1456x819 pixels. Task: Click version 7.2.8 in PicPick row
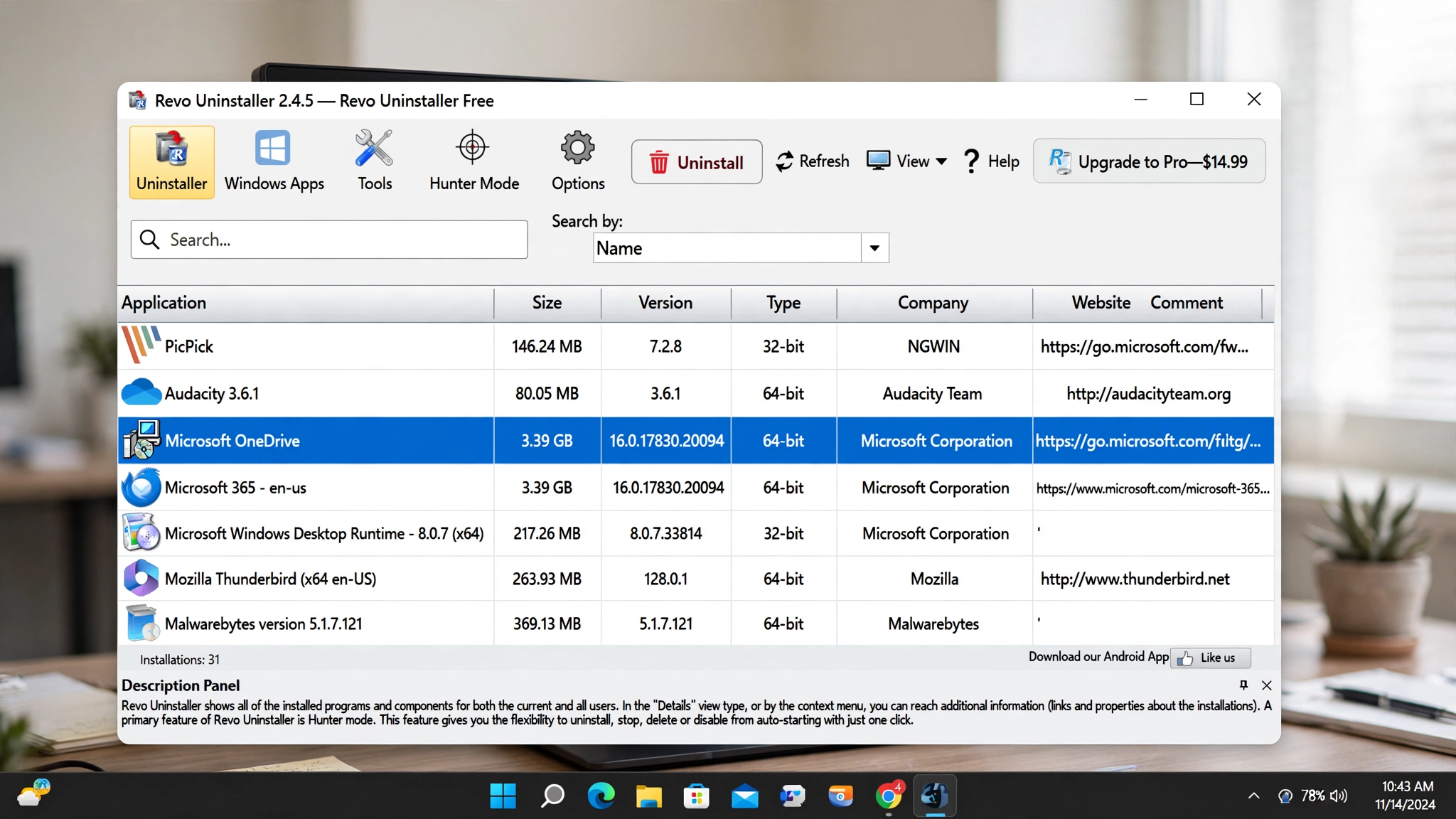click(665, 346)
